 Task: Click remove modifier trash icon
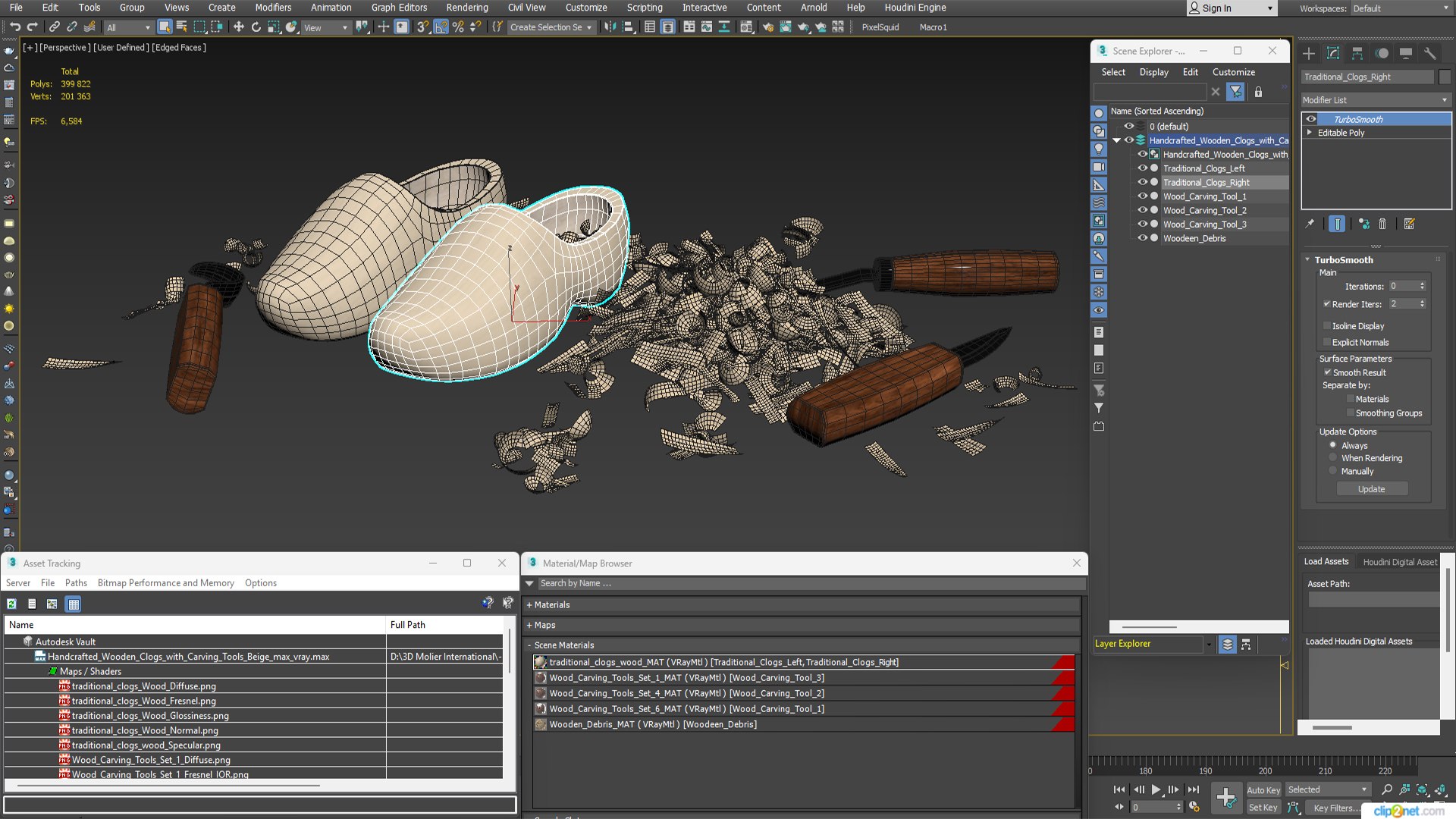(1382, 224)
